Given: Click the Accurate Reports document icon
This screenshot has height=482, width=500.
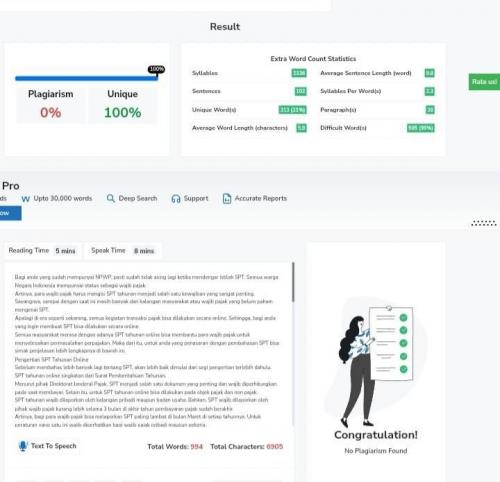Looking at the screenshot, I should click(x=227, y=198).
